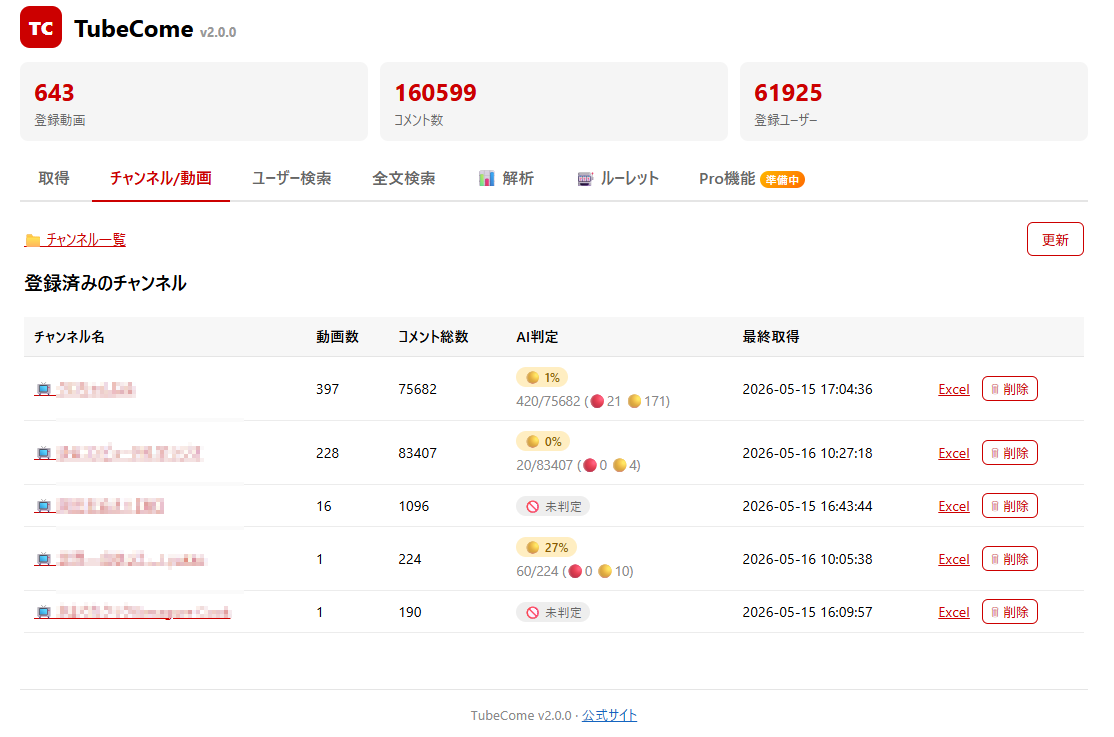Viewport: 1114px width, 737px height.
Task: Click the 27% AI判定 badge
Action: tap(546, 547)
